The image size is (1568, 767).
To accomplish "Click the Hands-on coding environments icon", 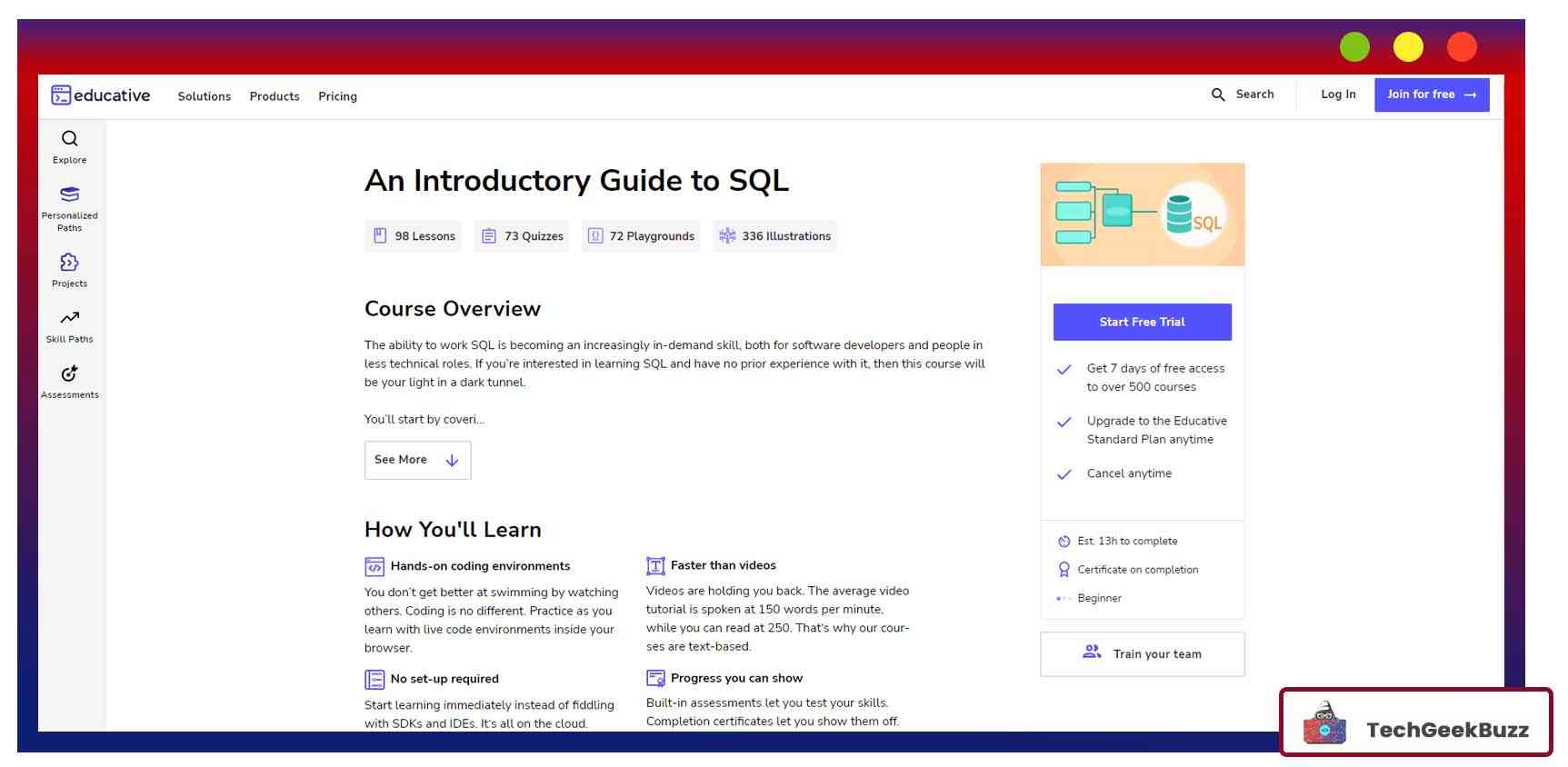I will (x=375, y=567).
